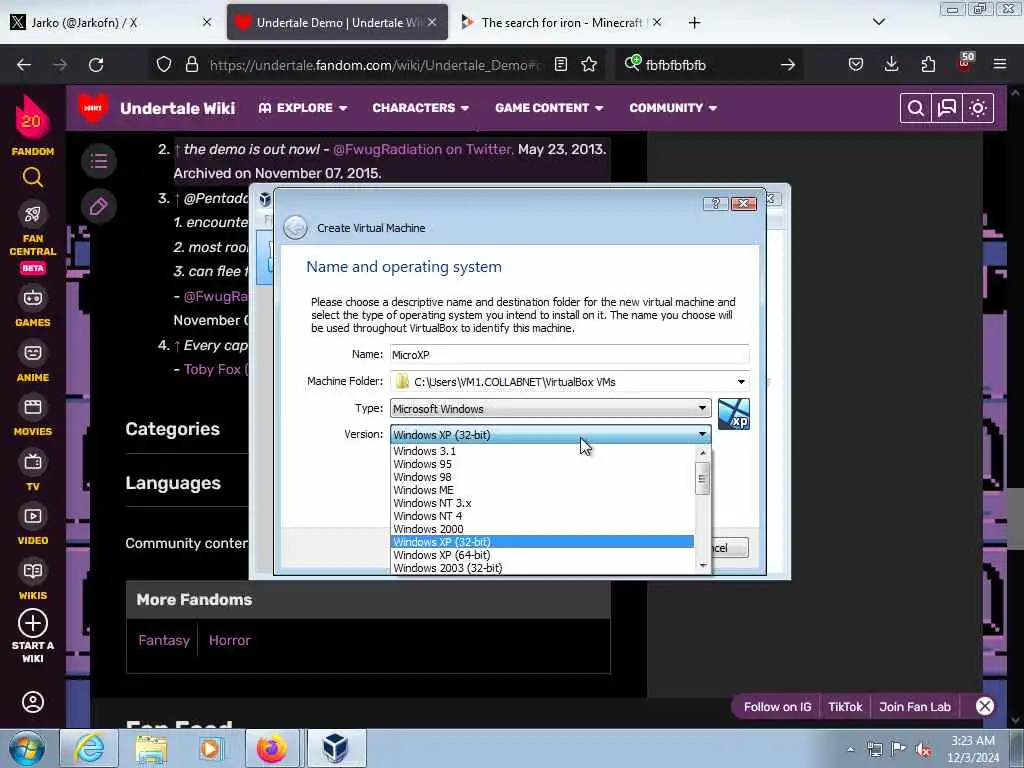This screenshot has height=768, width=1024.
Task: Choose Windows 2003 (32-bit) version
Action: pos(542,568)
